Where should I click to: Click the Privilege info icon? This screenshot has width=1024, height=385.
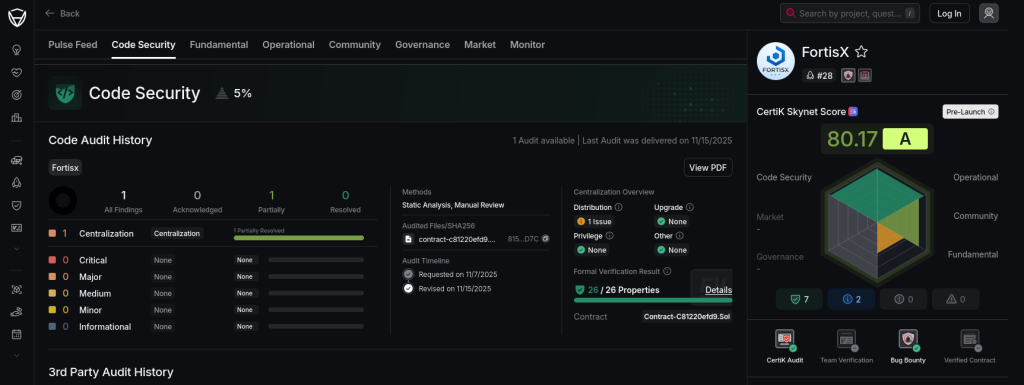tap(609, 236)
